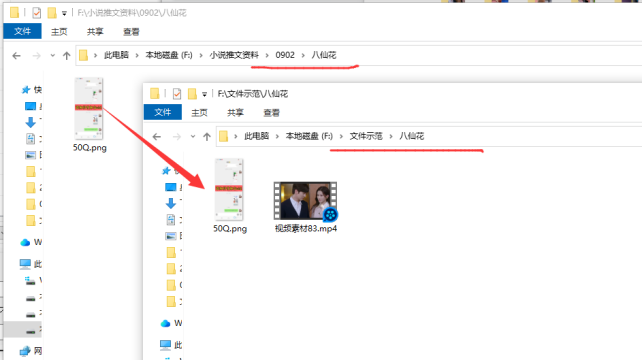Open 查看 tab in back Explorer window
Image resolution: width=643 pixels, height=361 pixels.
131,32
